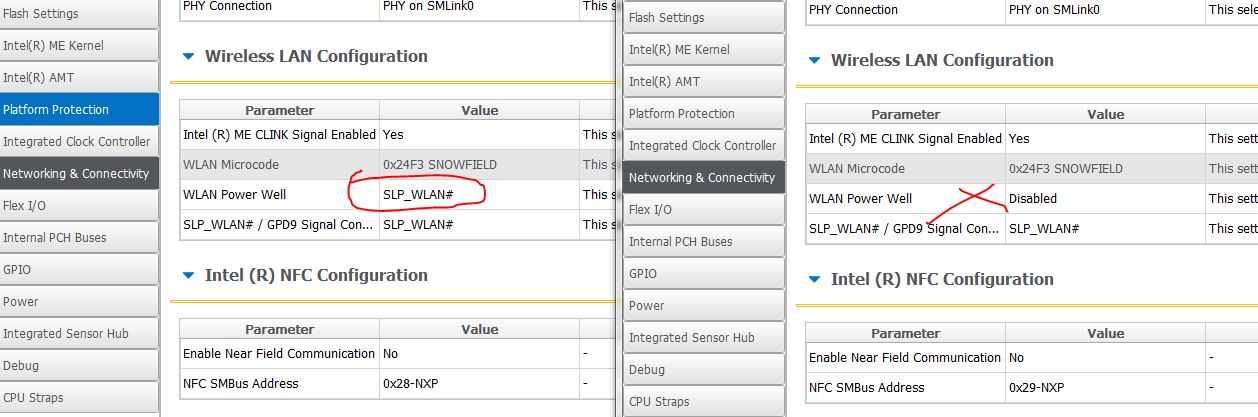Open CPU Straps in the left window sidebar
This screenshot has height=417, width=1258.
(79, 398)
